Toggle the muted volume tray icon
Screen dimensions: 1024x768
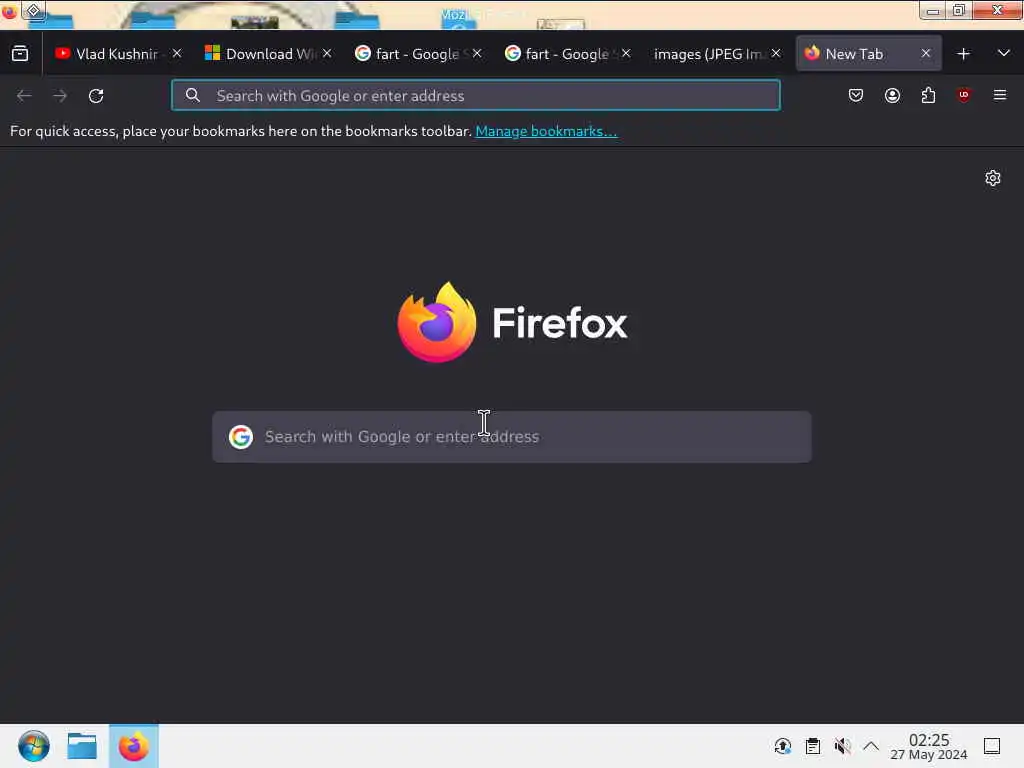point(842,746)
